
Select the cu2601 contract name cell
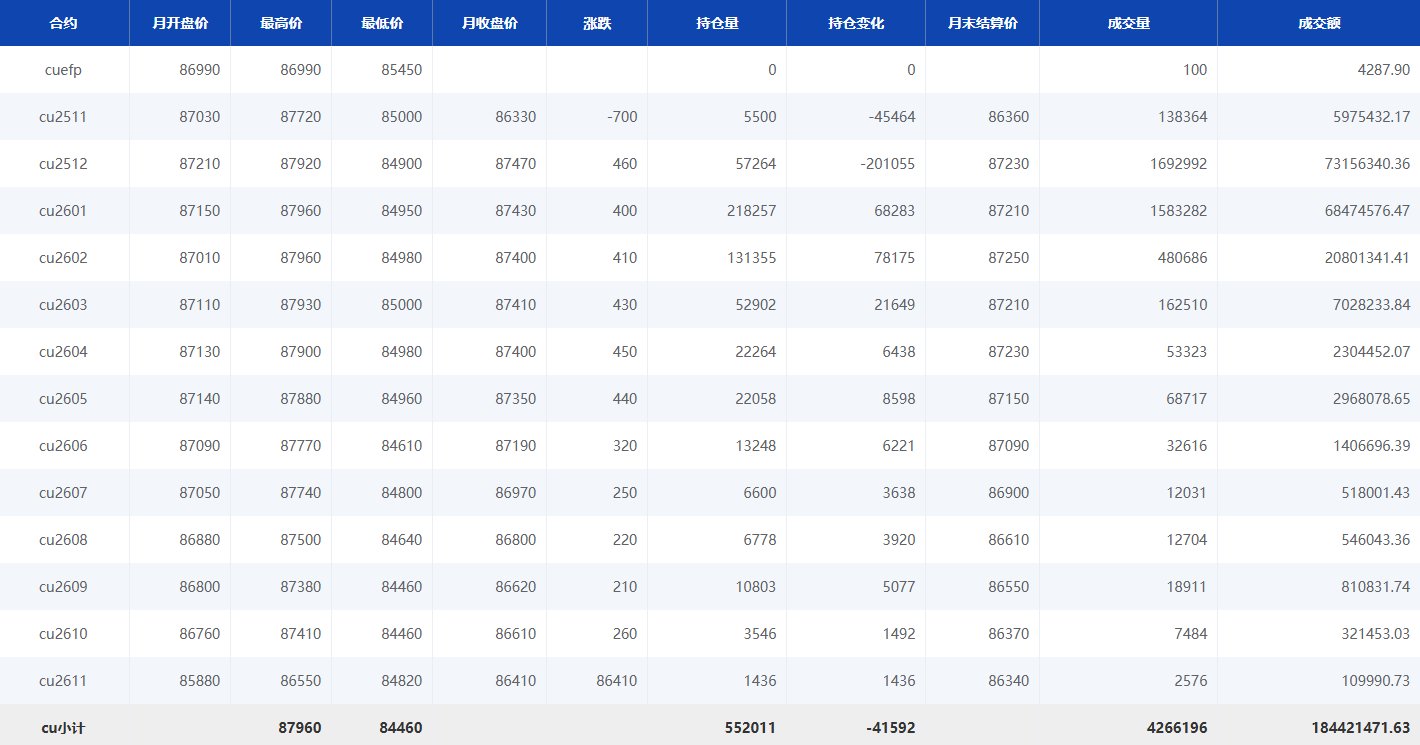point(63,211)
